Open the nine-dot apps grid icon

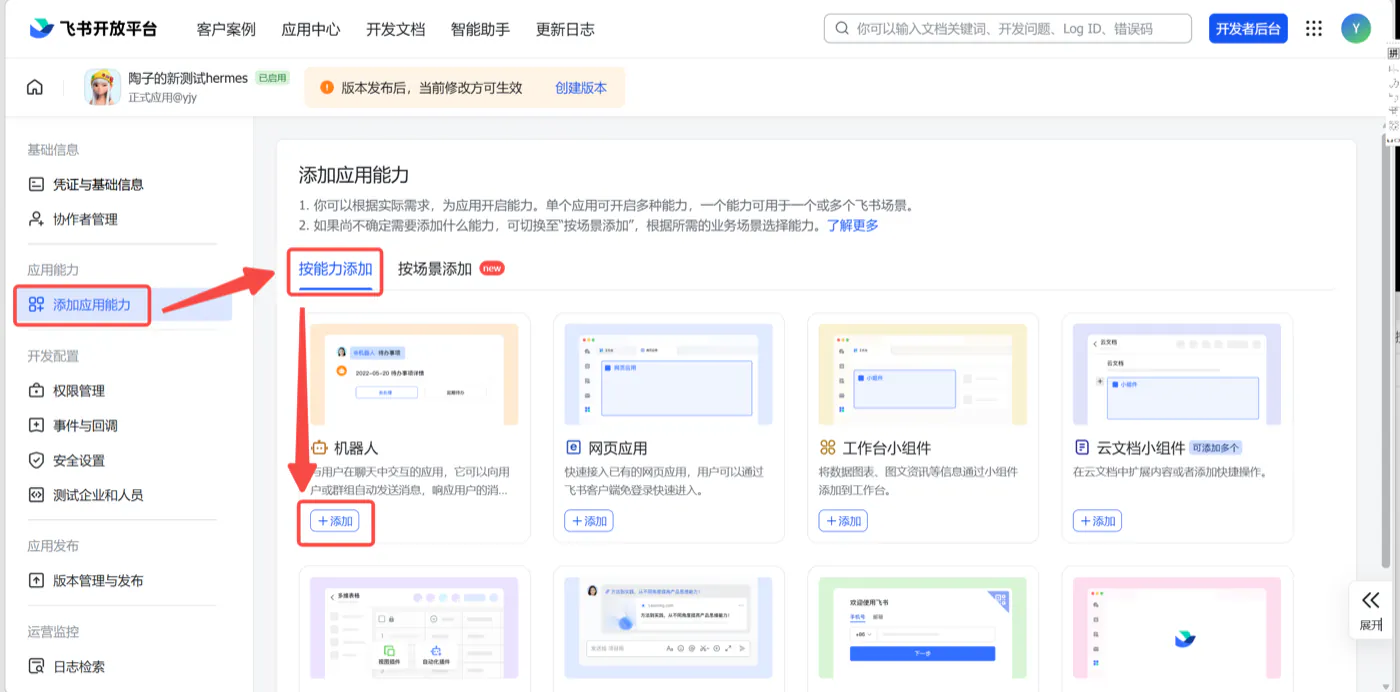point(1314,28)
